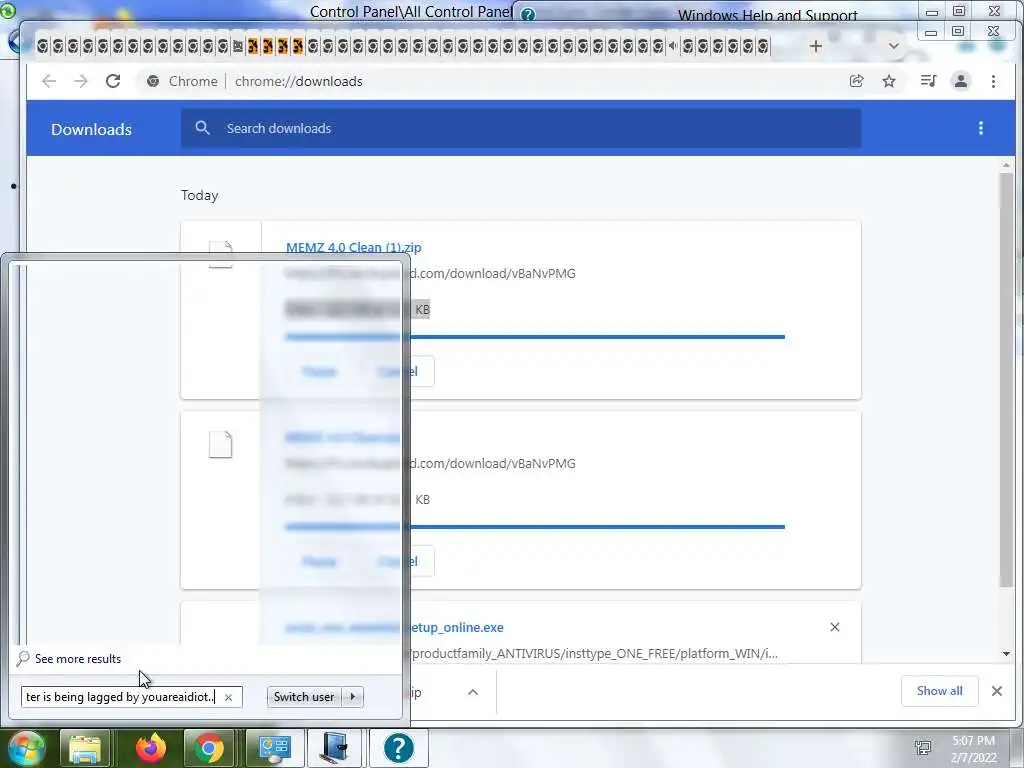The width and height of the screenshot is (1024, 768).
Task: Select the first orange-highlighted tab
Action: (x=253, y=46)
